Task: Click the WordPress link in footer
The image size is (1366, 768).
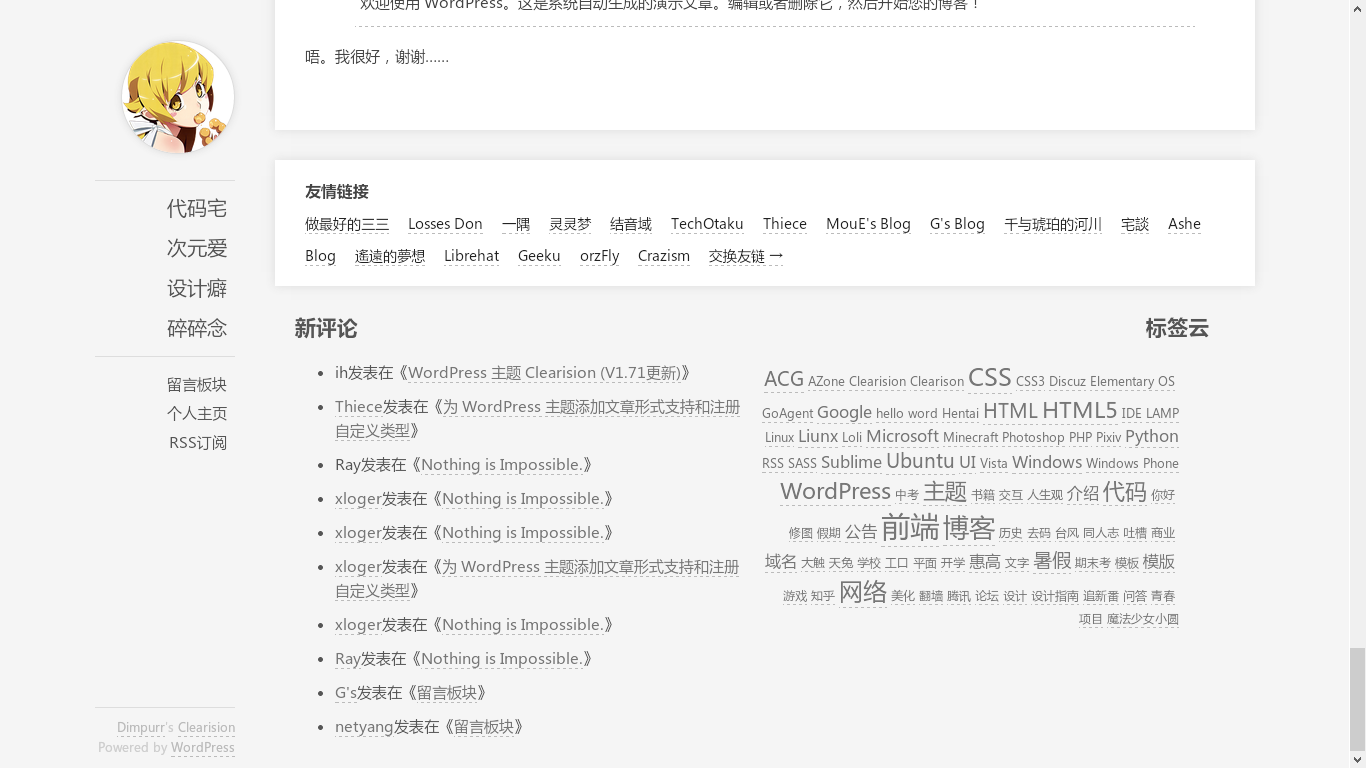Action: click(x=202, y=747)
